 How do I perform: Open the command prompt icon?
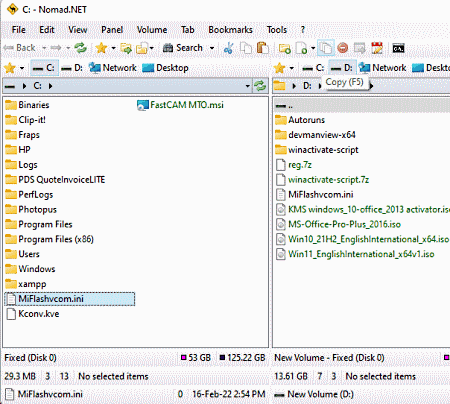coord(398,49)
